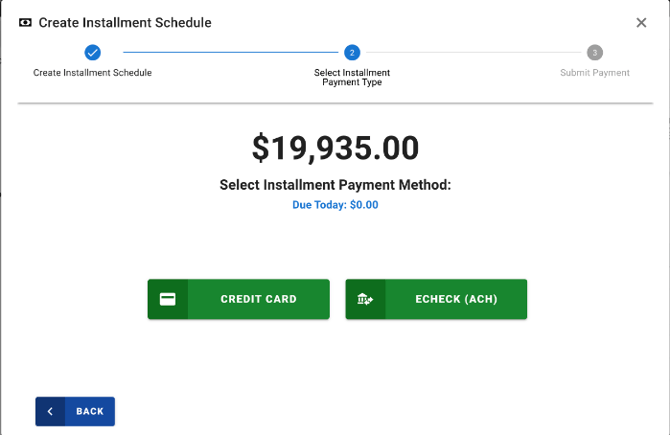Screen dimensions: 670x435
Task: Select the 'Submit Payment' step label
Action: 595,73
